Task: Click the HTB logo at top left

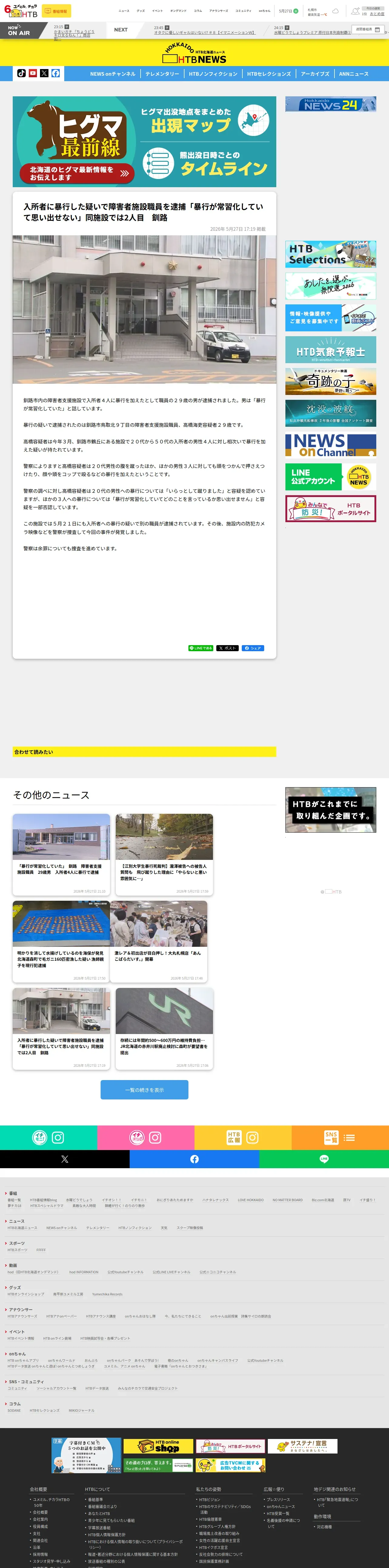Action: coord(21,11)
